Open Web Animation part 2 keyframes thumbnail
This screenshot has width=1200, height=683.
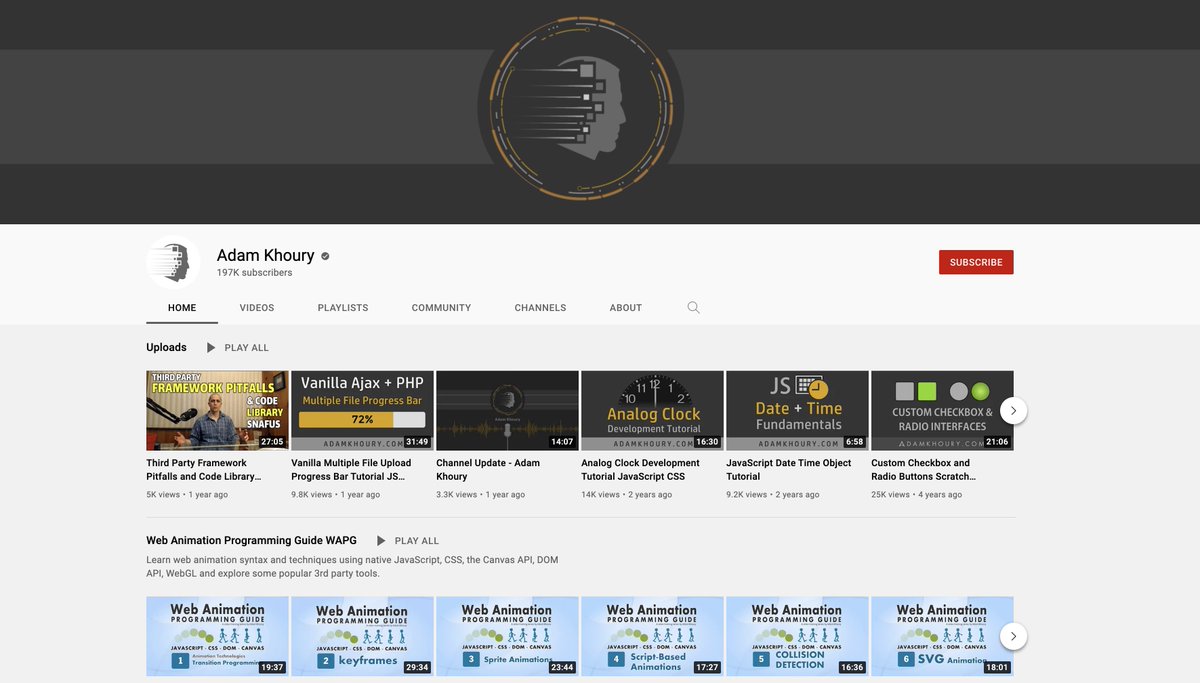click(x=362, y=636)
